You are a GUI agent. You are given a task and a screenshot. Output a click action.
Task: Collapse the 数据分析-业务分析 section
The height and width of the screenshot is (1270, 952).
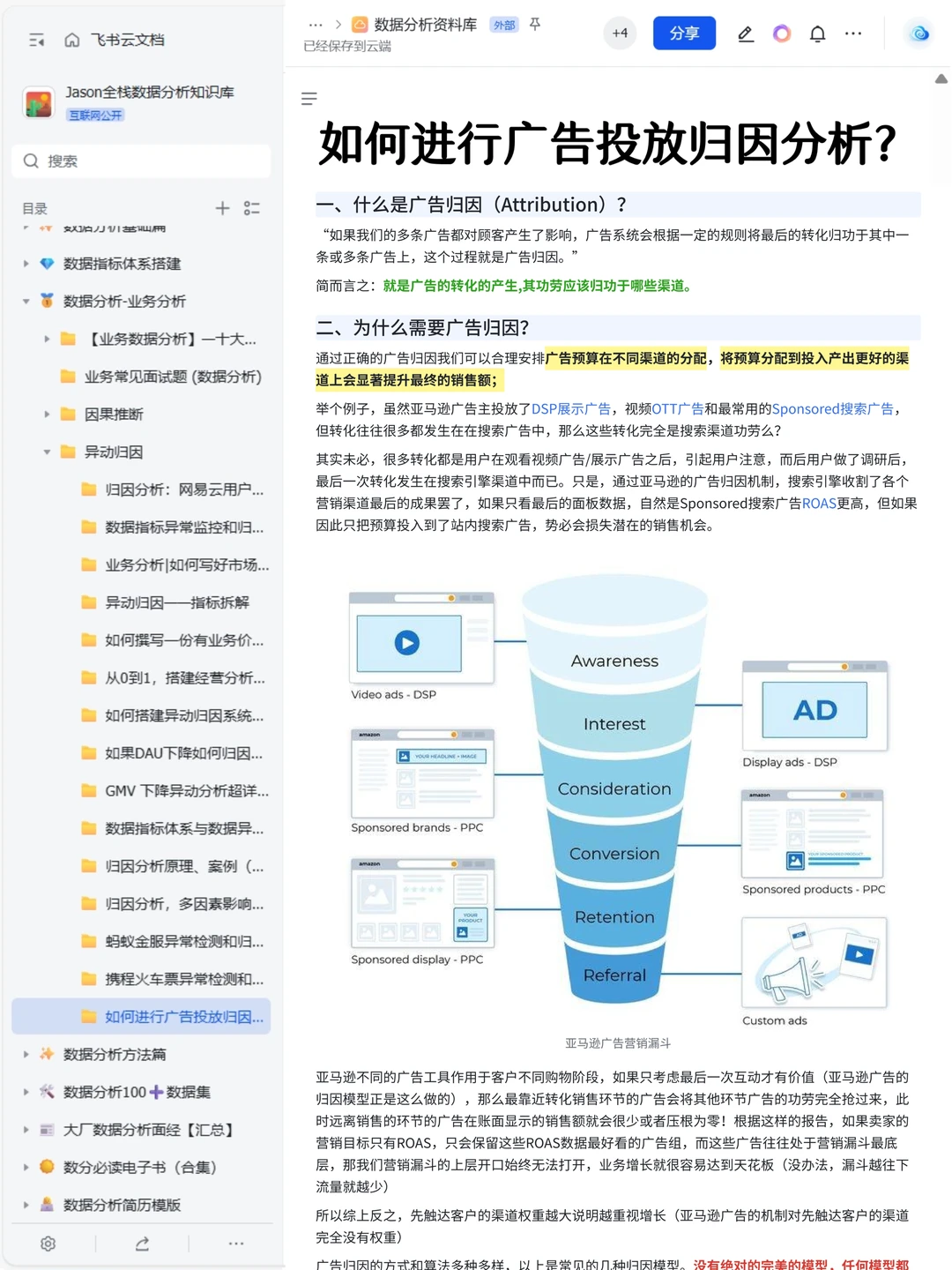[26, 301]
